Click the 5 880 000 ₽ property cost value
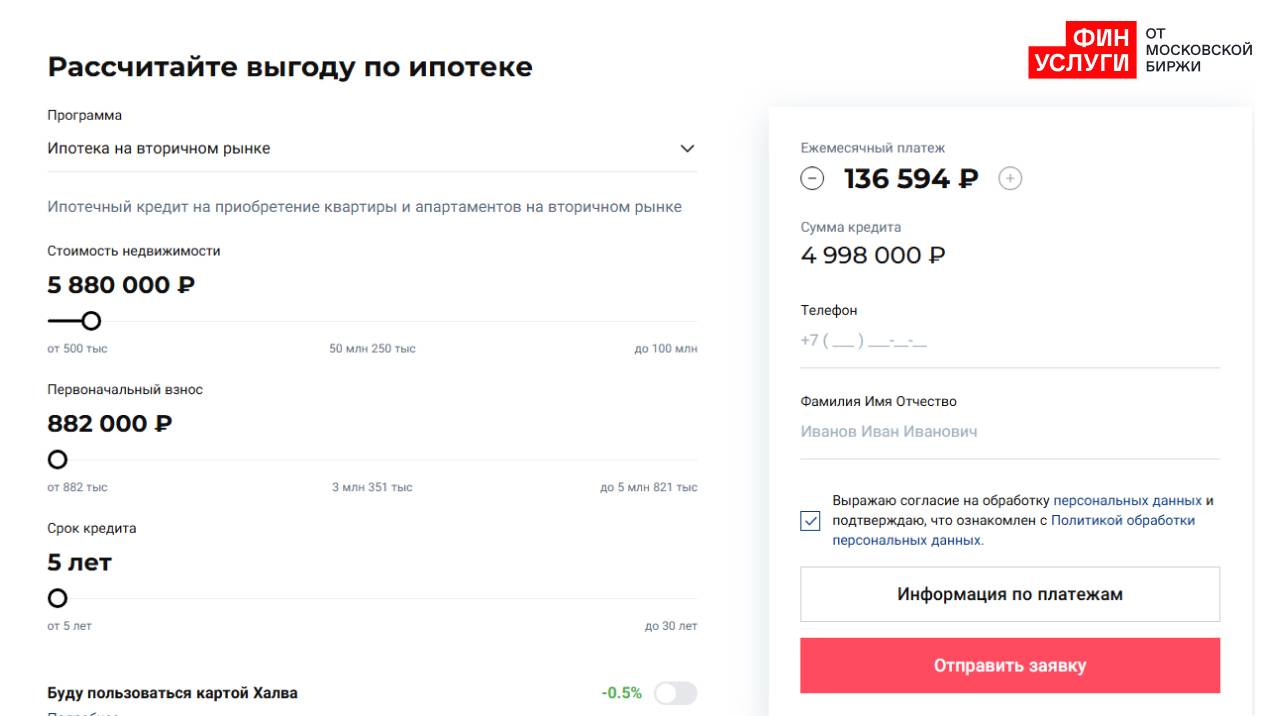Image resolution: width=1272 pixels, height=716 pixels. click(x=121, y=286)
